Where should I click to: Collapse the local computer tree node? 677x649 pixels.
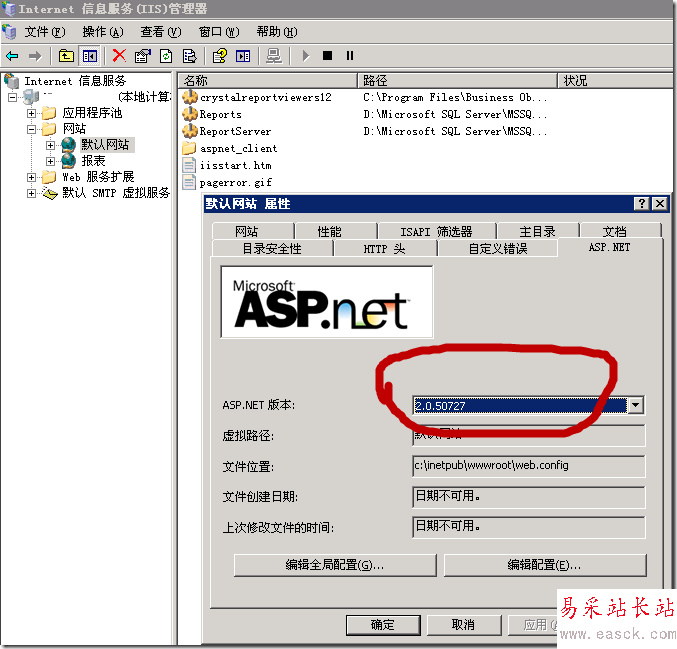tap(13, 97)
